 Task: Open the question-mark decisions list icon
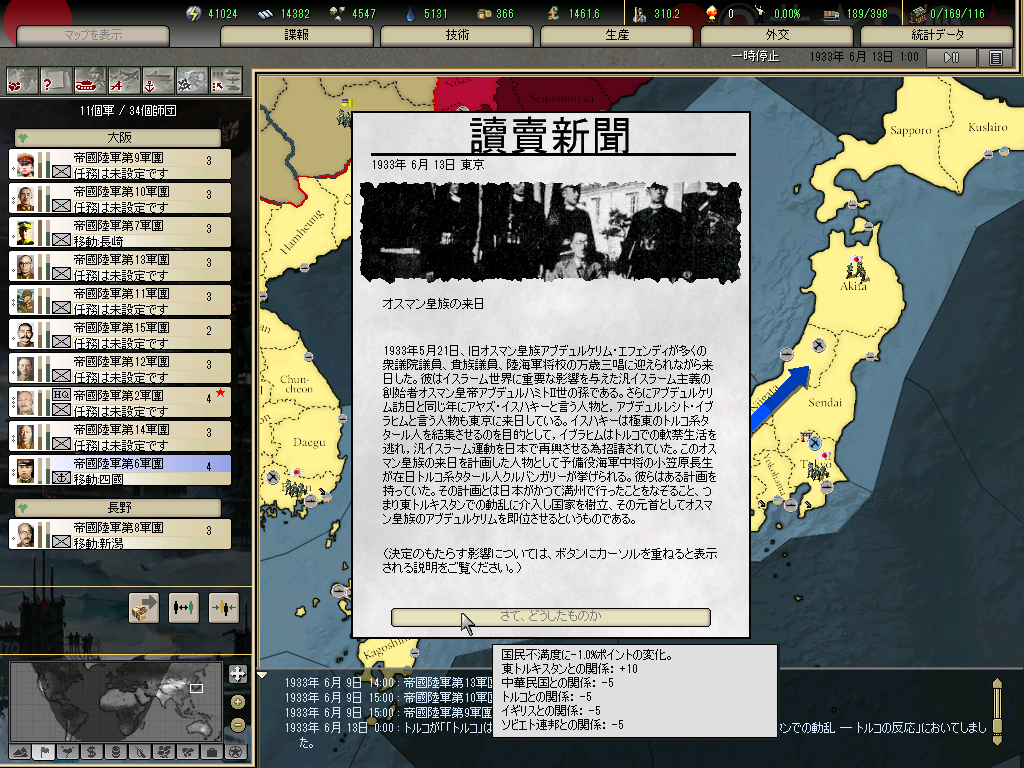[x=56, y=80]
